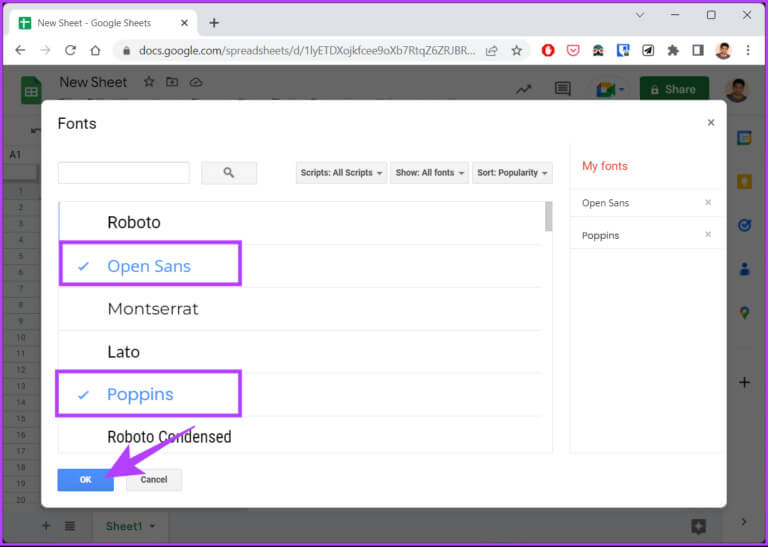Open the Sort: Popularity dropdown
The width and height of the screenshot is (768, 547).
pos(512,173)
